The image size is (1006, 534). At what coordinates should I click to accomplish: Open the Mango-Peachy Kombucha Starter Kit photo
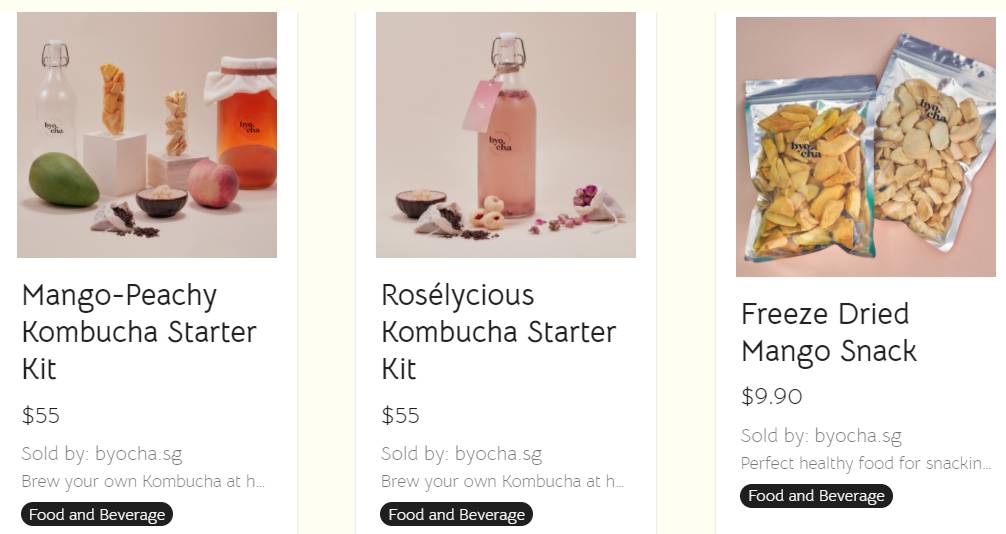coord(147,135)
